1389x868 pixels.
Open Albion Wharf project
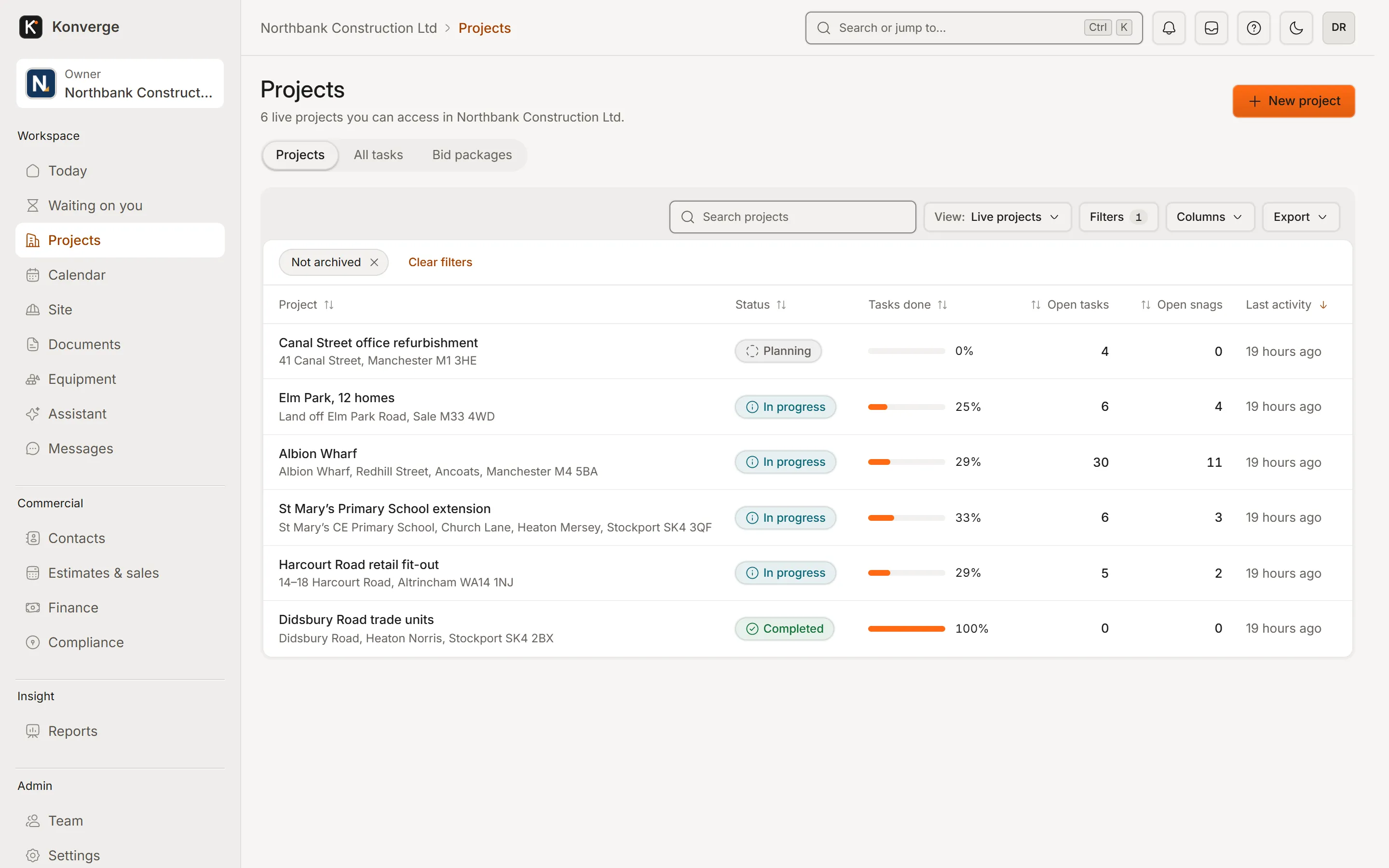[318, 453]
